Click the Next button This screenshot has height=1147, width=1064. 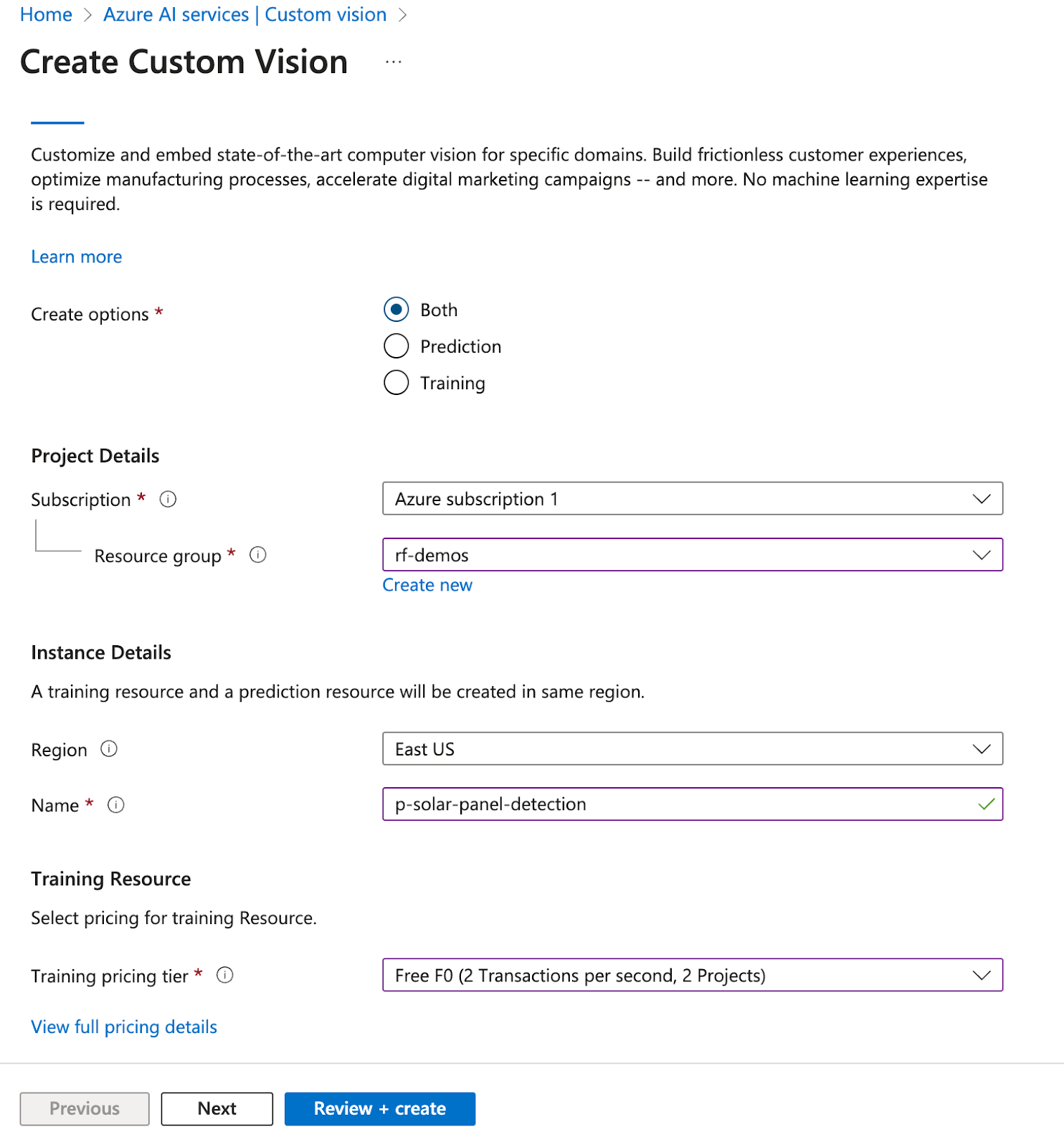(217, 1108)
